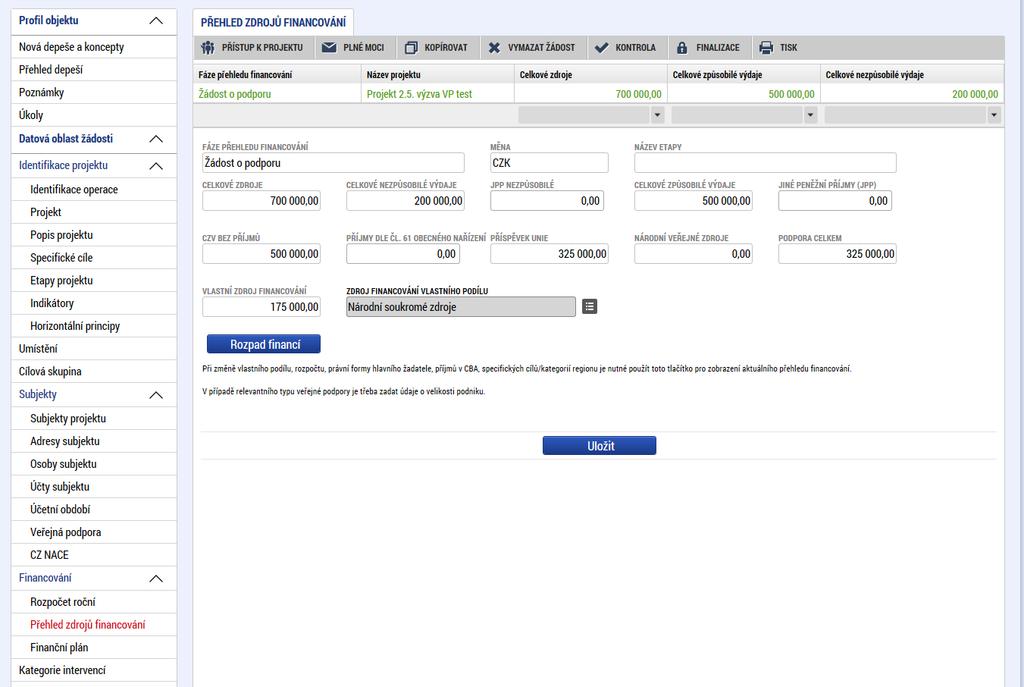Click the Tisk printer icon
Image resolution: width=1024 pixels, height=687 pixels.
coord(766,48)
